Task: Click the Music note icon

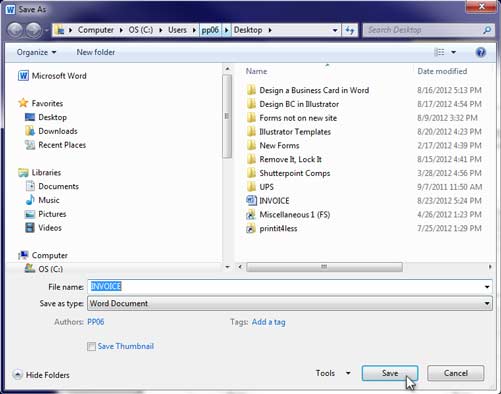Action: click(30, 200)
